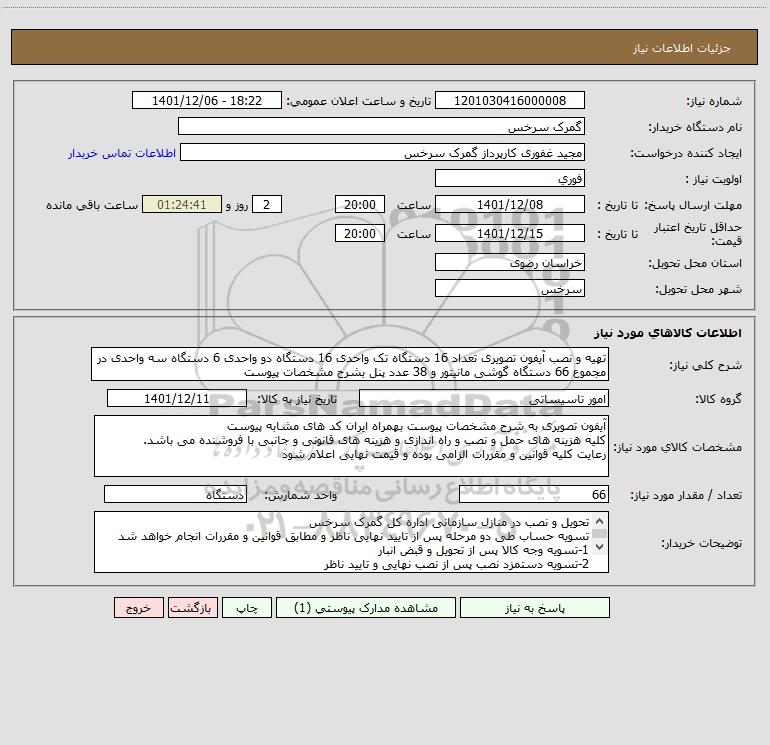Click the goods specifications text area
The height and width of the screenshot is (745, 770).
pos(351,446)
